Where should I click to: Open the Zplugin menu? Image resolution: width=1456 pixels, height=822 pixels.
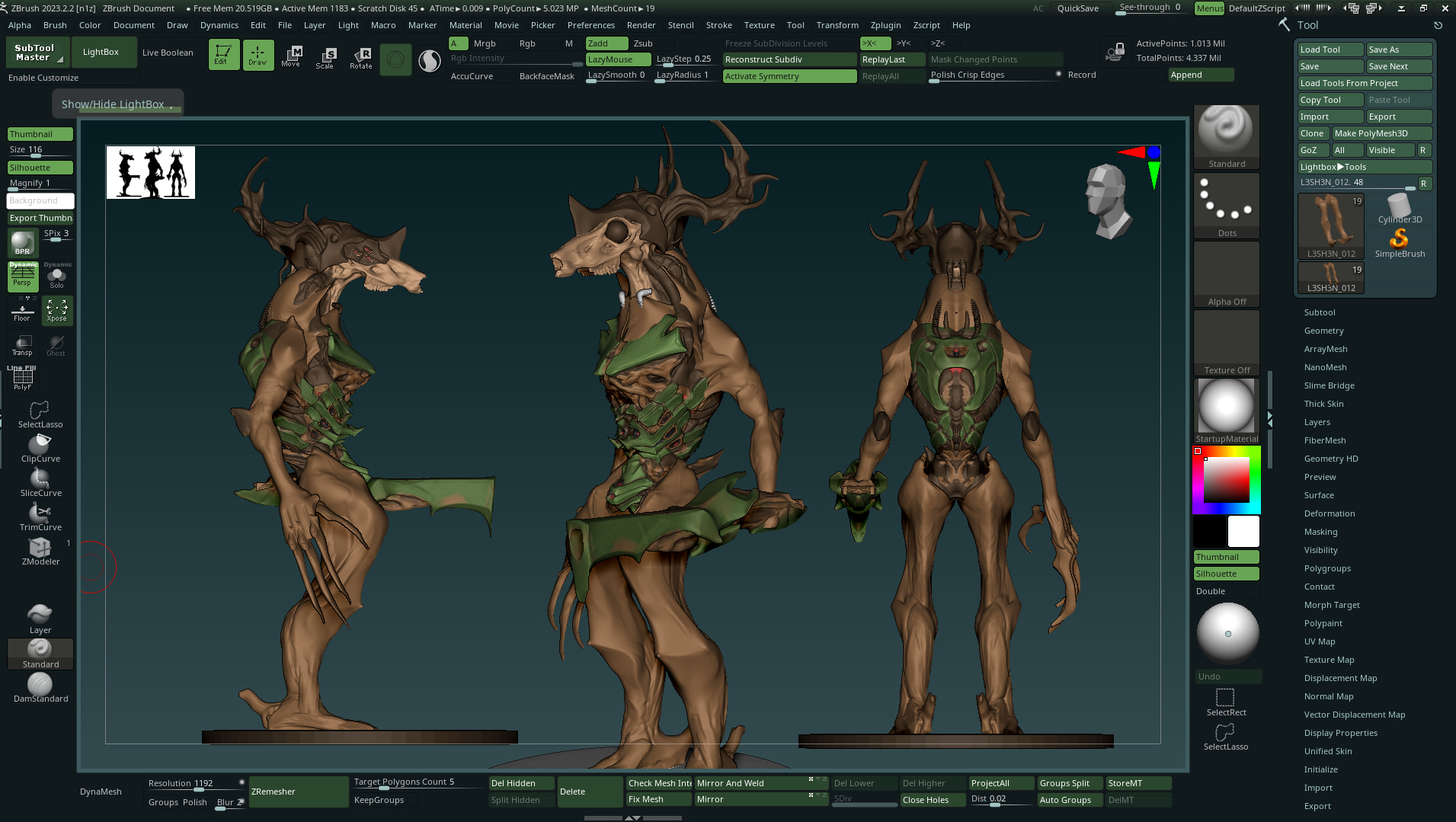[x=885, y=25]
